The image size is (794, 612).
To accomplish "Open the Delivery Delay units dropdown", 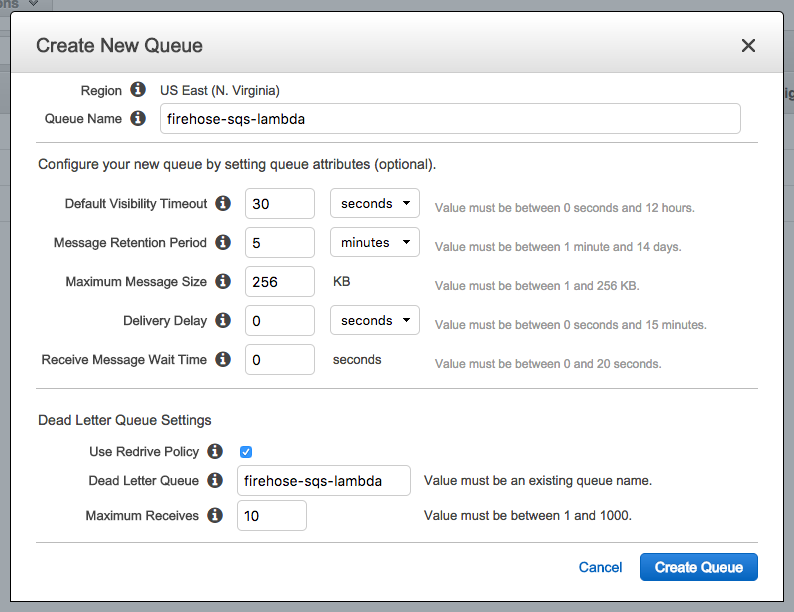I will tap(375, 320).
